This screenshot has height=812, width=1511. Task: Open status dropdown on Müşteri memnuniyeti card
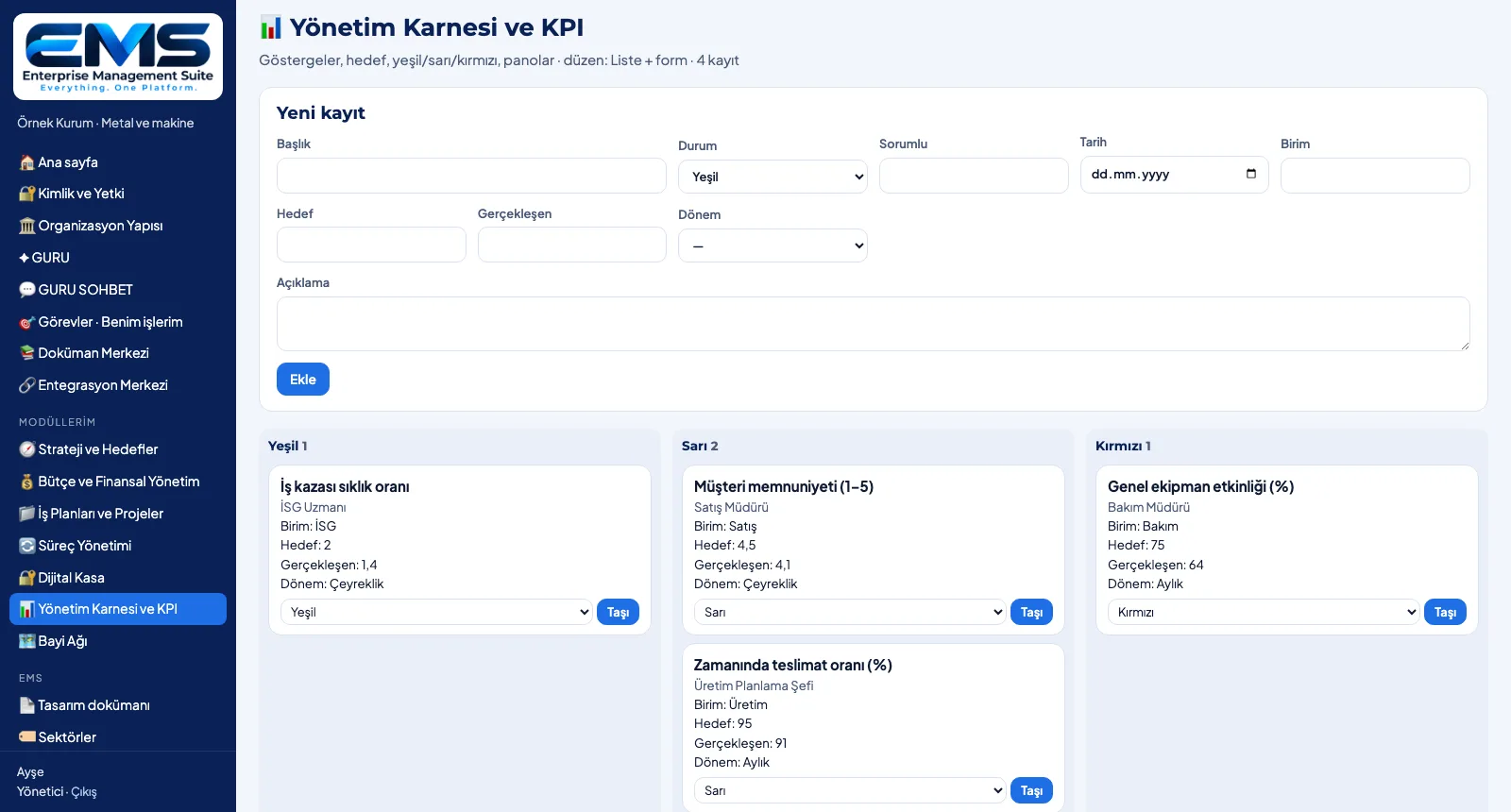(850, 612)
